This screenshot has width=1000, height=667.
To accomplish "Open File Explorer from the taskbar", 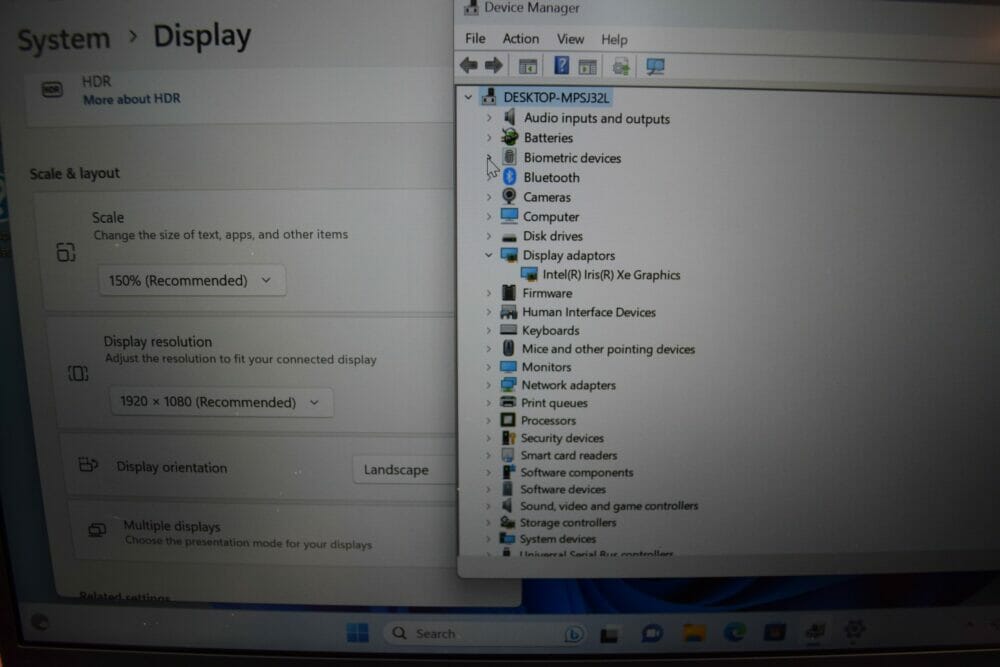I will 694,632.
